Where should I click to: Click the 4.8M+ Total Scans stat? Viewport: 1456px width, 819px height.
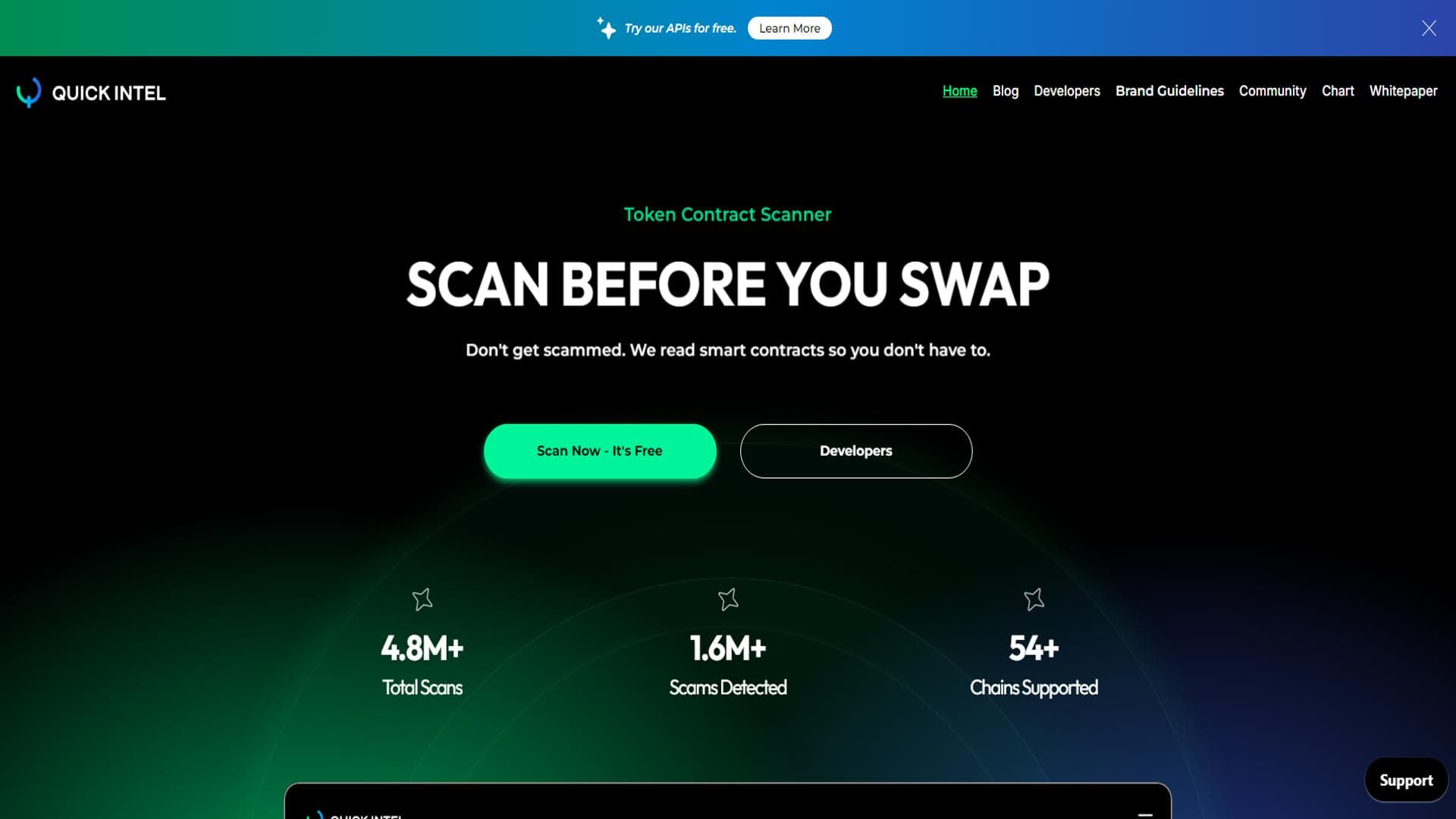click(422, 664)
